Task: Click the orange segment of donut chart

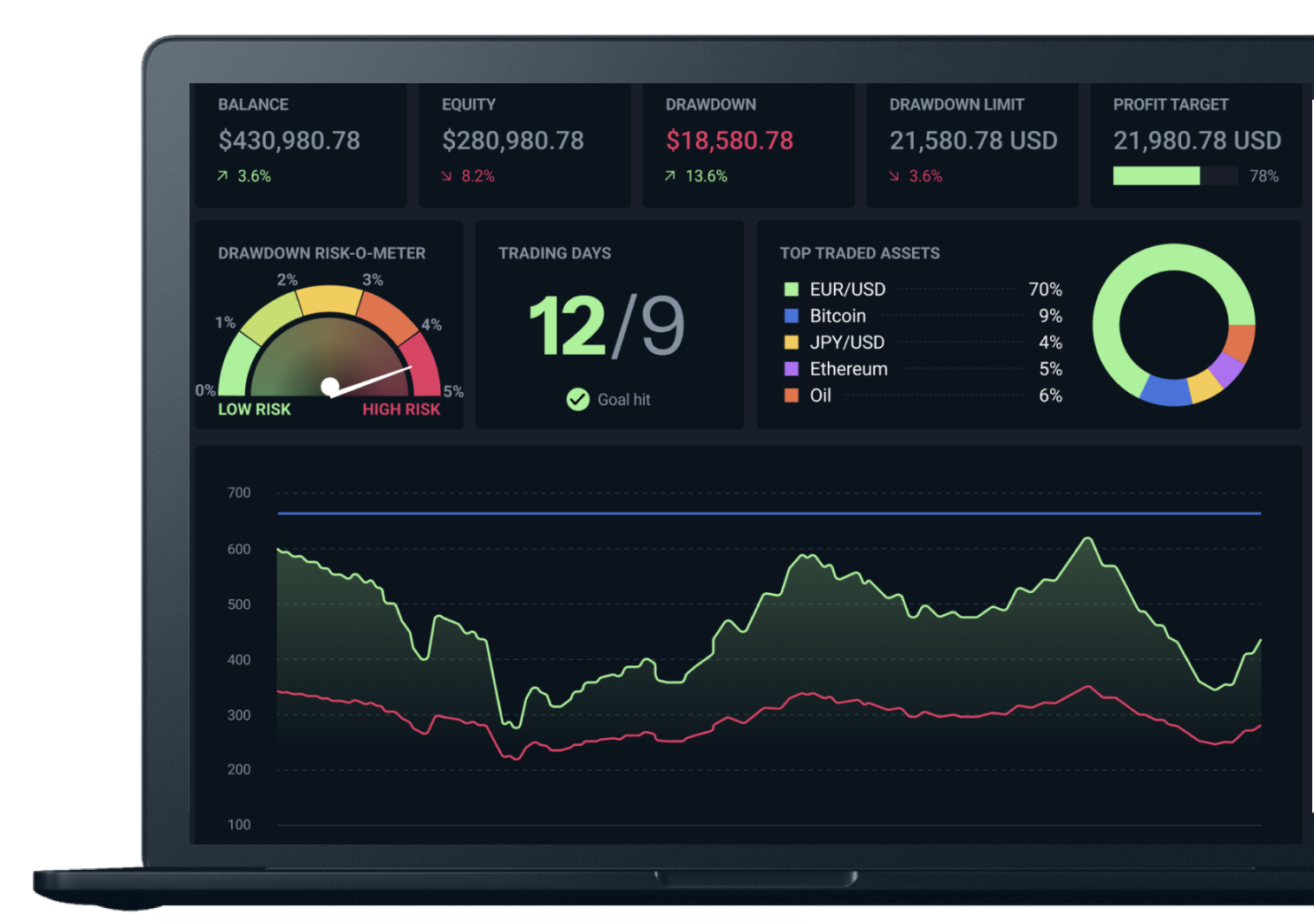Action: (x=1241, y=343)
